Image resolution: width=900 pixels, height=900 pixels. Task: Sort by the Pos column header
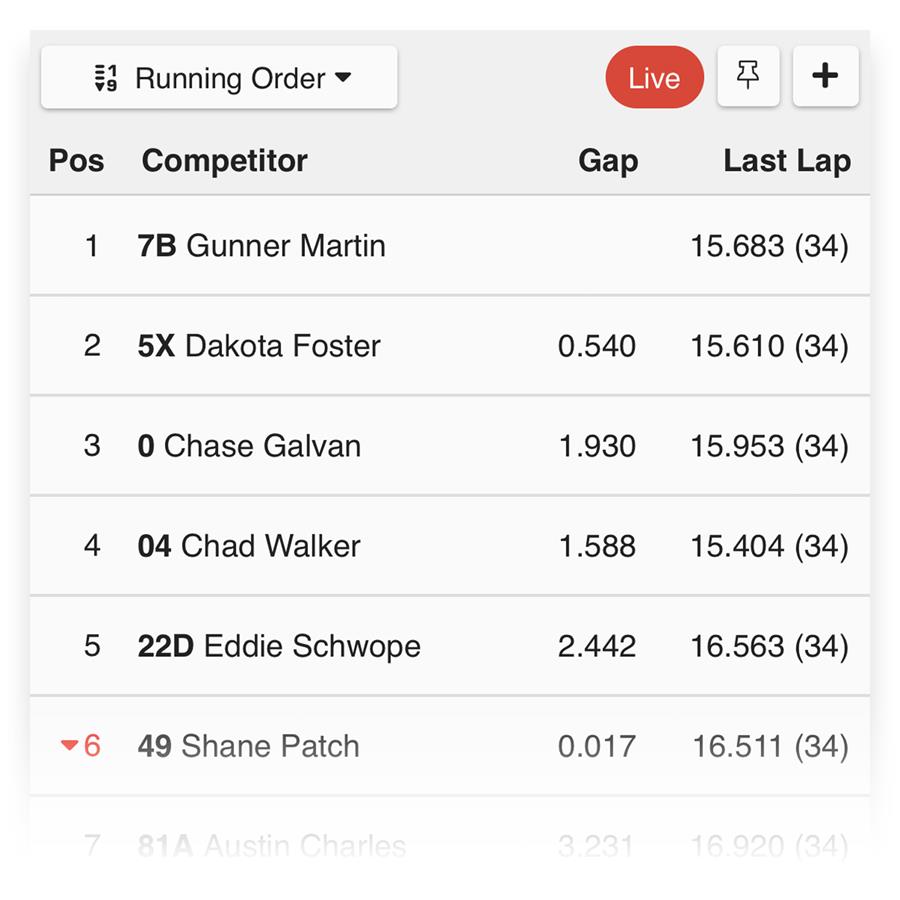(76, 160)
